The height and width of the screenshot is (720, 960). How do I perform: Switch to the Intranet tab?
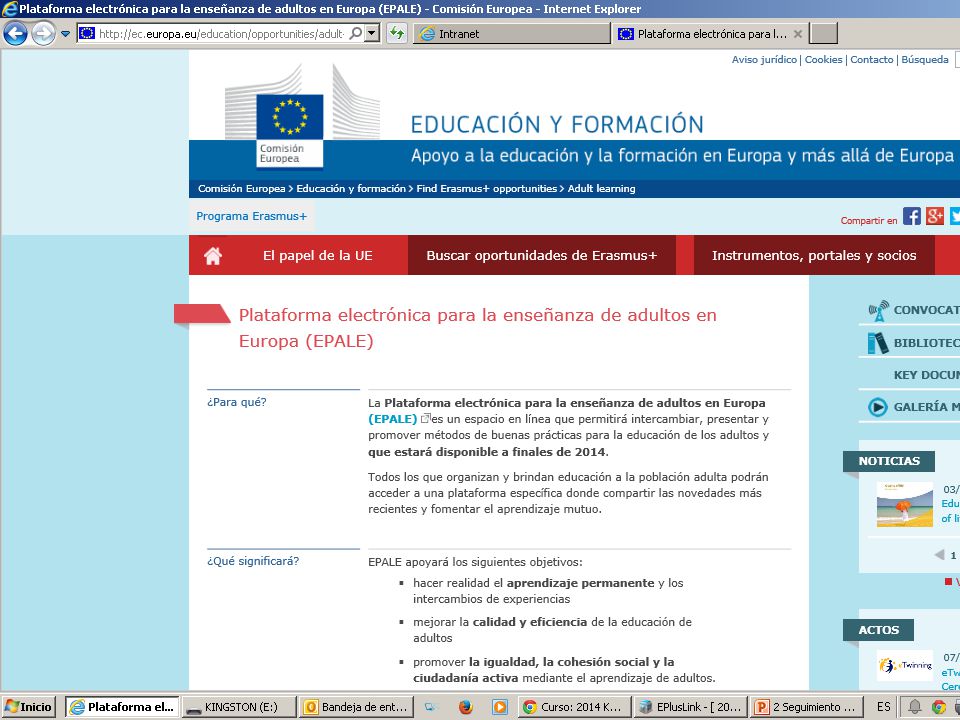(x=512, y=34)
